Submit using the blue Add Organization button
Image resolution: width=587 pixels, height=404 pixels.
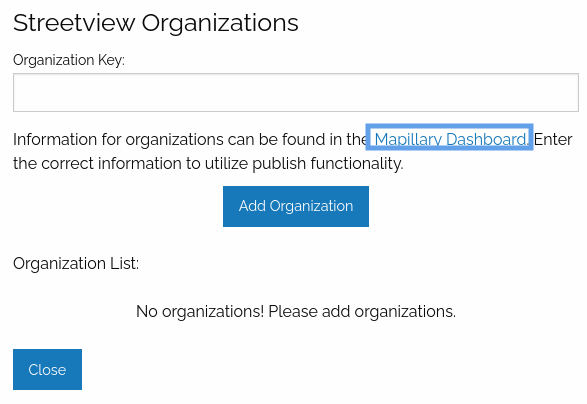coord(296,206)
